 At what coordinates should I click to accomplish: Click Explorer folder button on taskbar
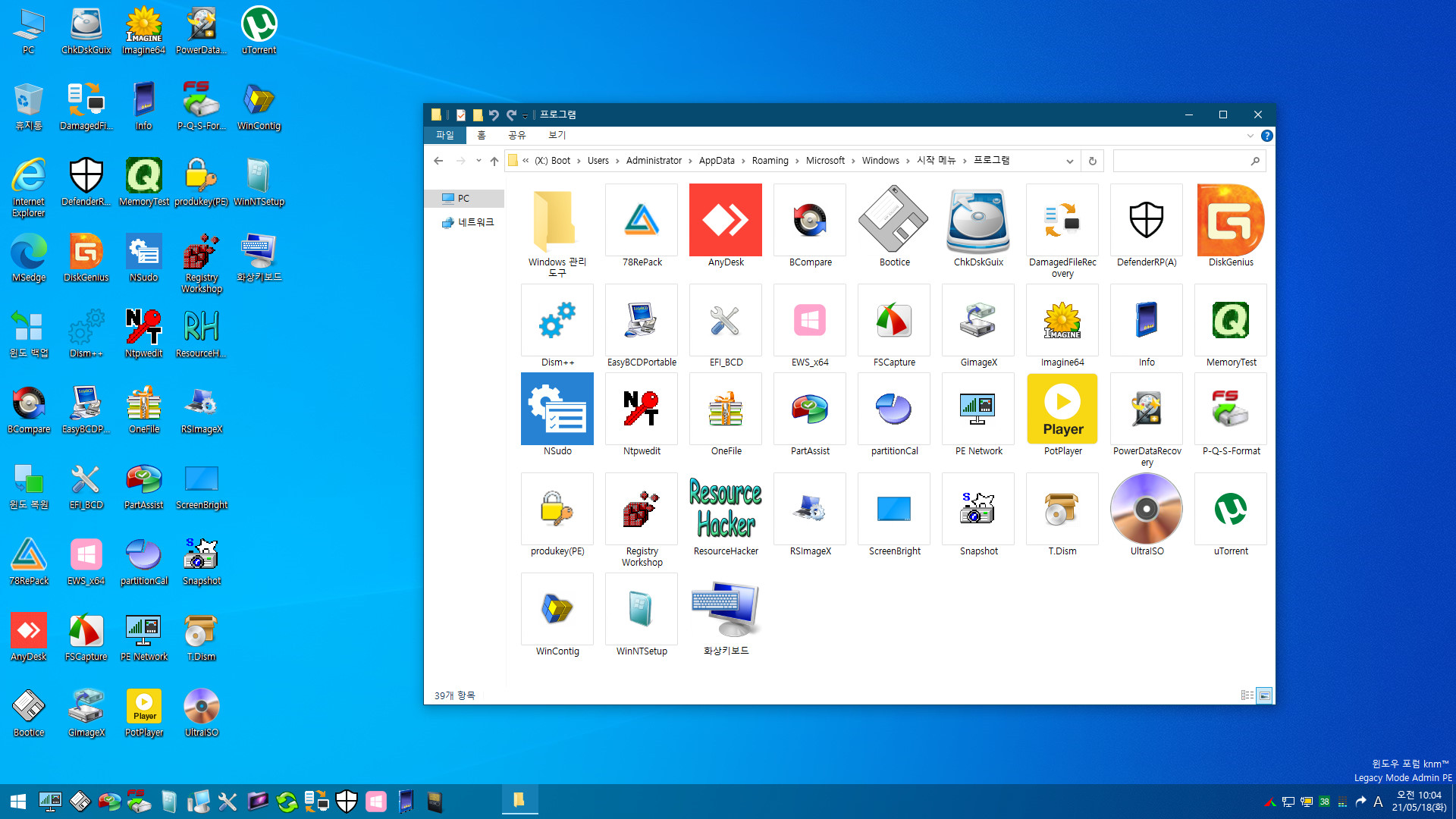pyautogui.click(x=519, y=801)
